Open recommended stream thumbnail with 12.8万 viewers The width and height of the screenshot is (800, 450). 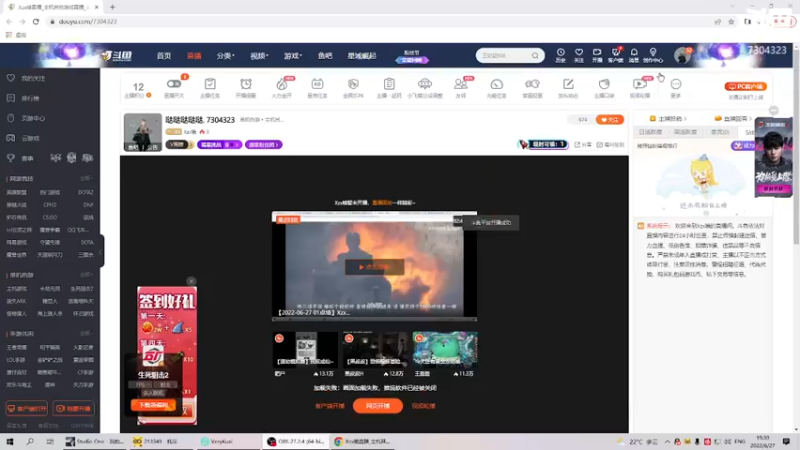[x=375, y=349]
